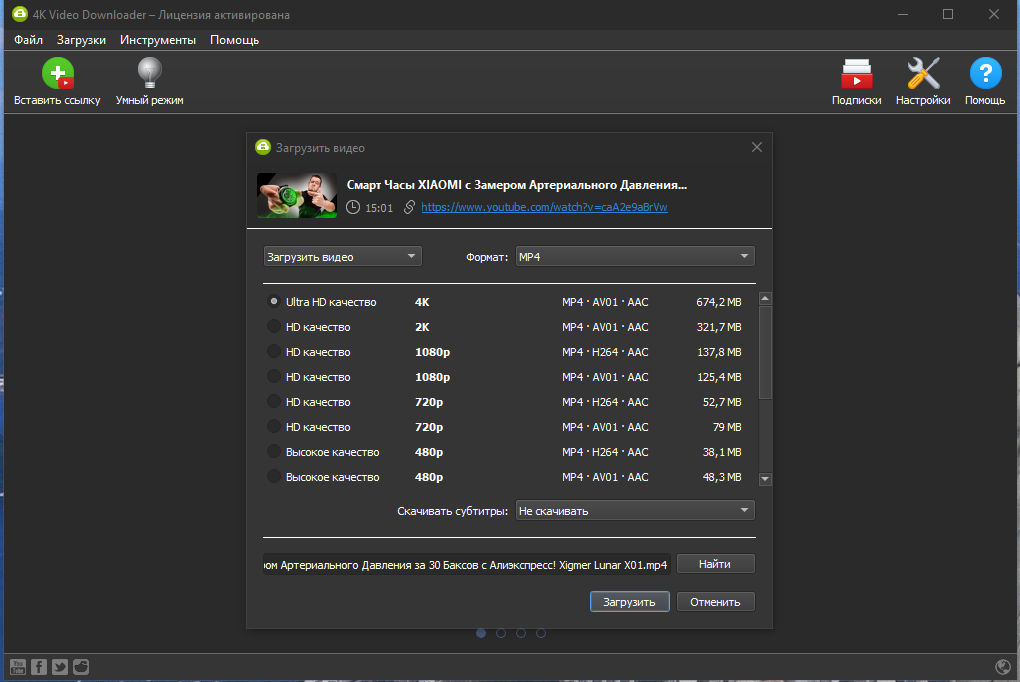This screenshot has height=682, width=1020.
Task: Click the globe icon in bottom-right corner
Action: tap(1003, 667)
